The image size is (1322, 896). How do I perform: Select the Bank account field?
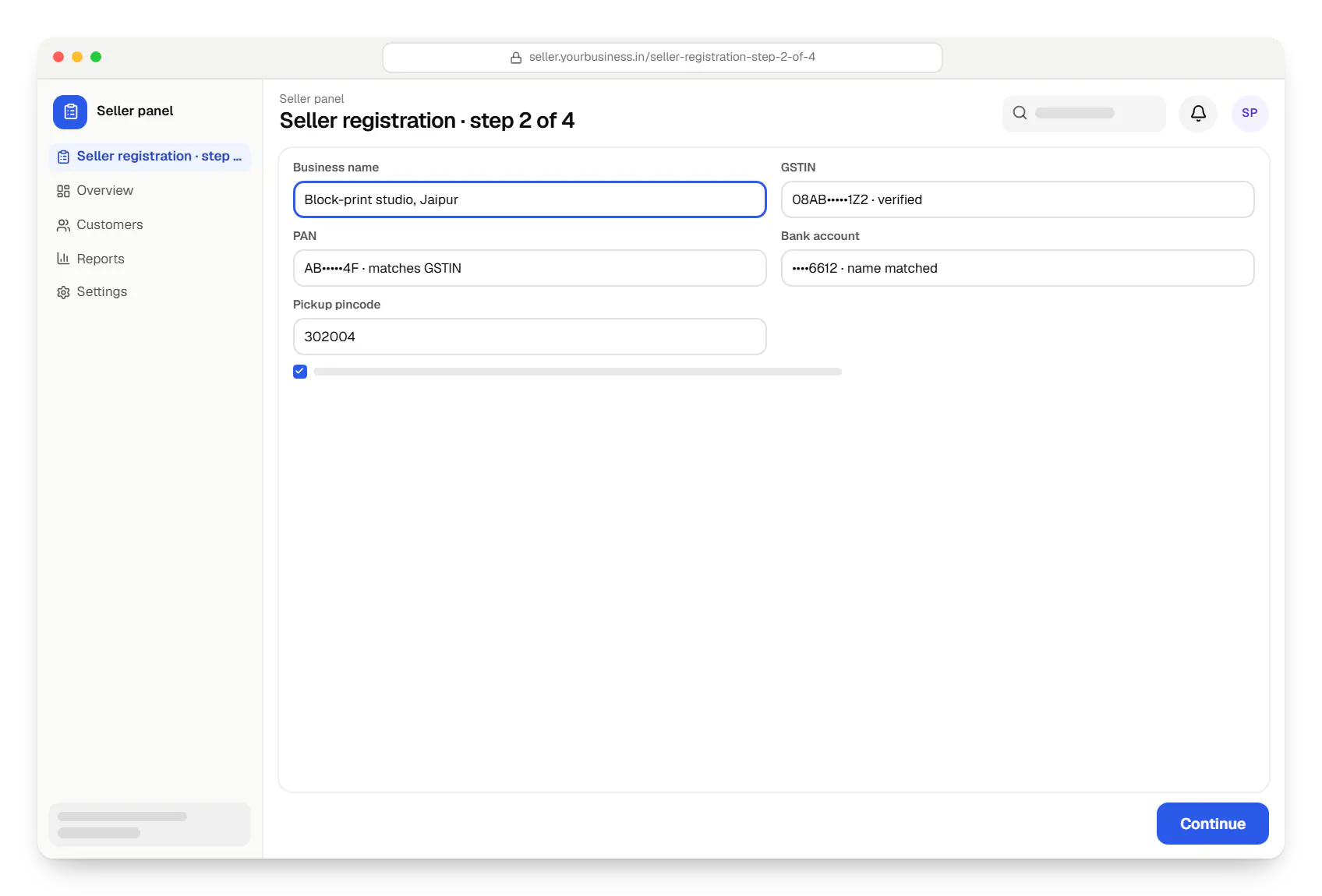point(1017,268)
